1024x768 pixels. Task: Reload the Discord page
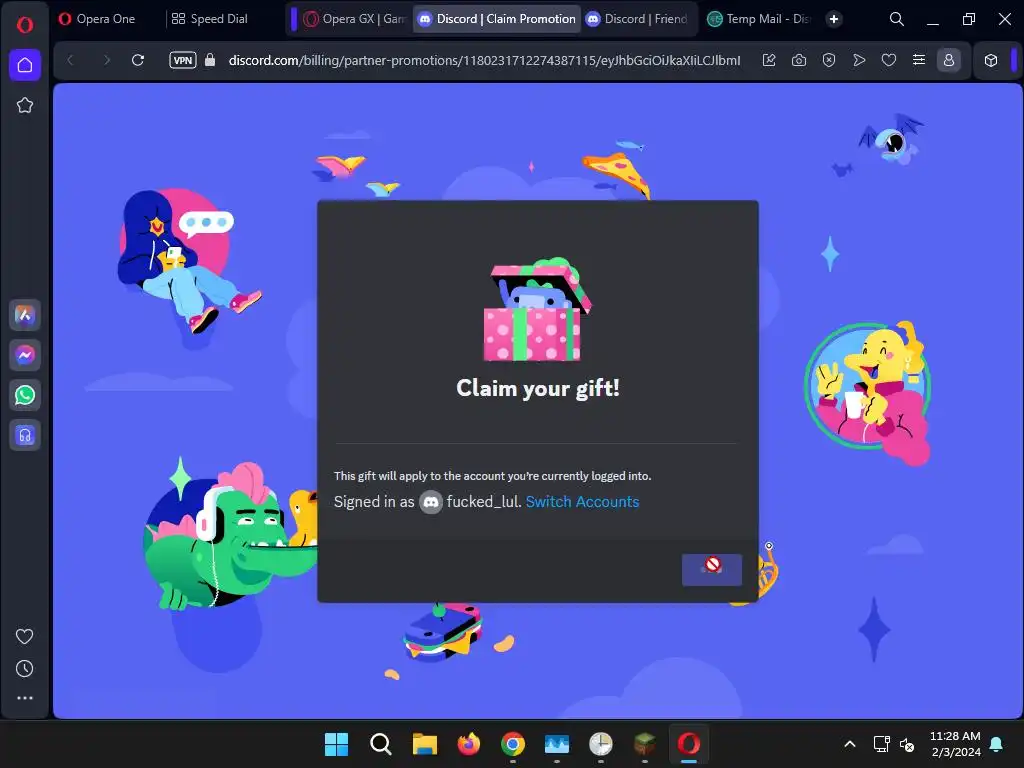pyautogui.click(x=138, y=60)
